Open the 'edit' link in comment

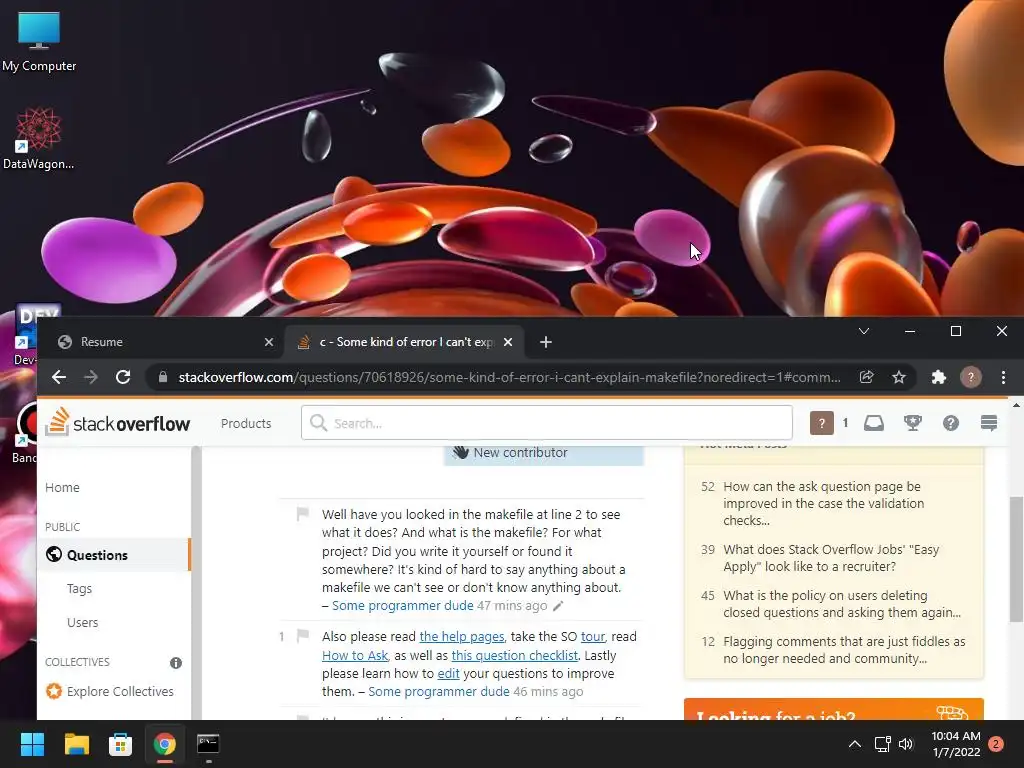coord(448,673)
